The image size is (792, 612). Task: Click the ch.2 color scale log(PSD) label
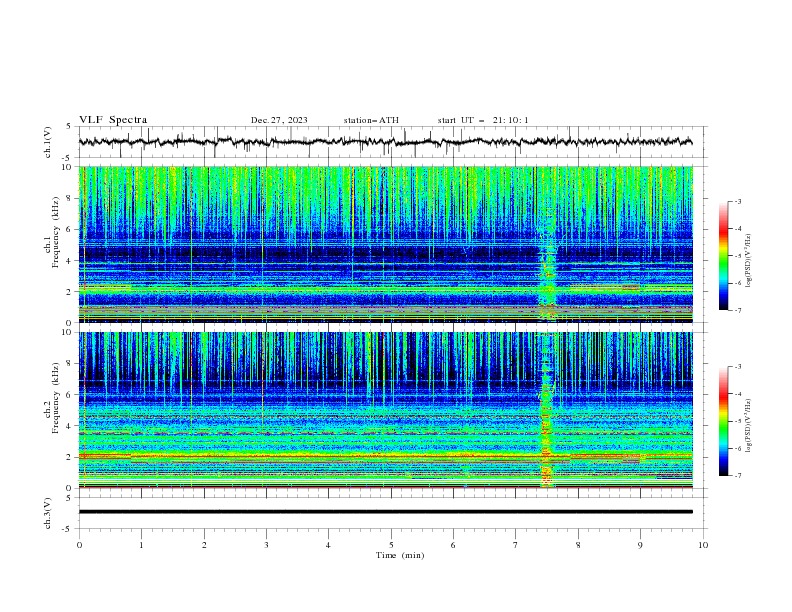pos(749,426)
